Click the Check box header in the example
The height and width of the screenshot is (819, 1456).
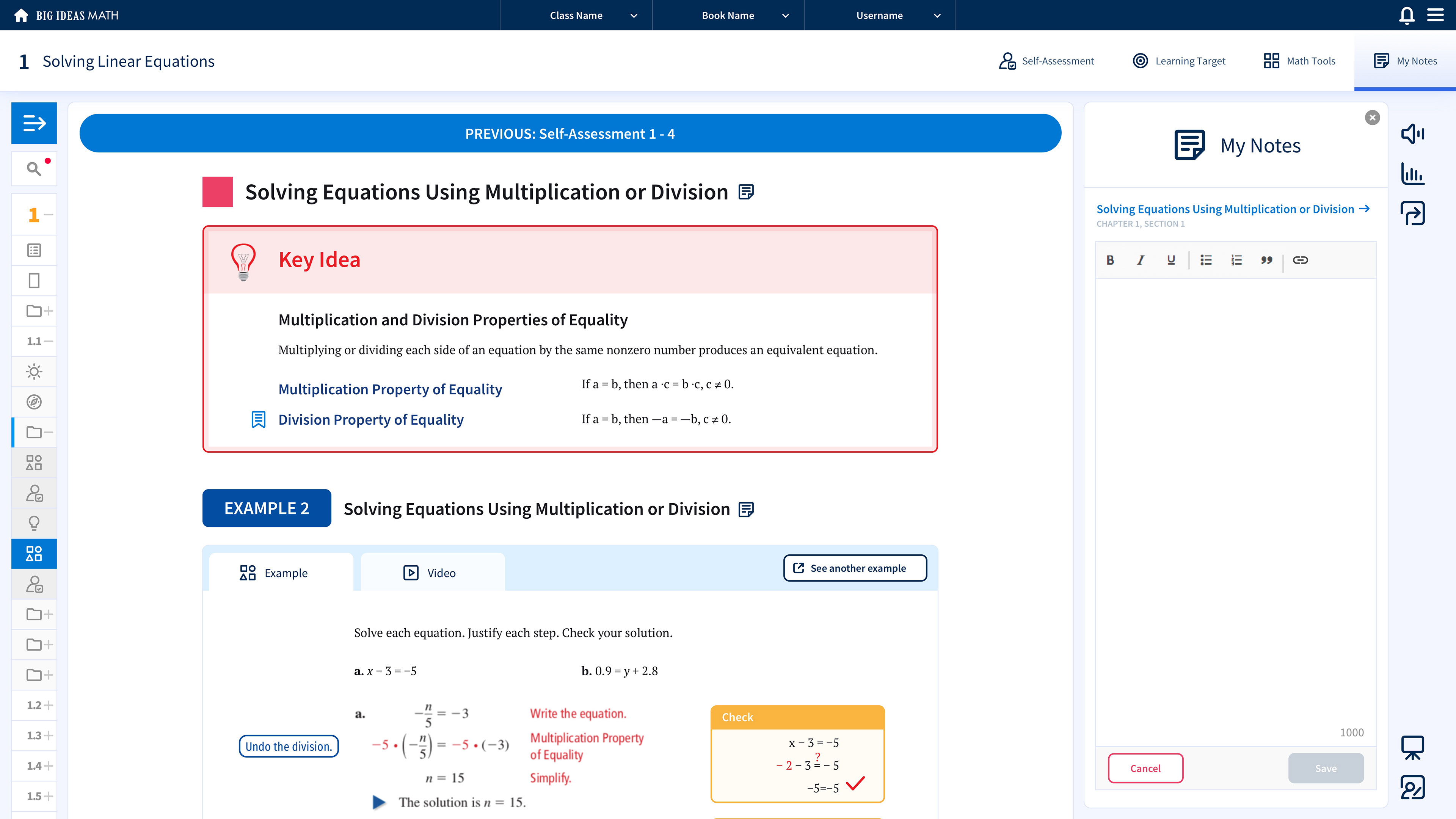797,717
